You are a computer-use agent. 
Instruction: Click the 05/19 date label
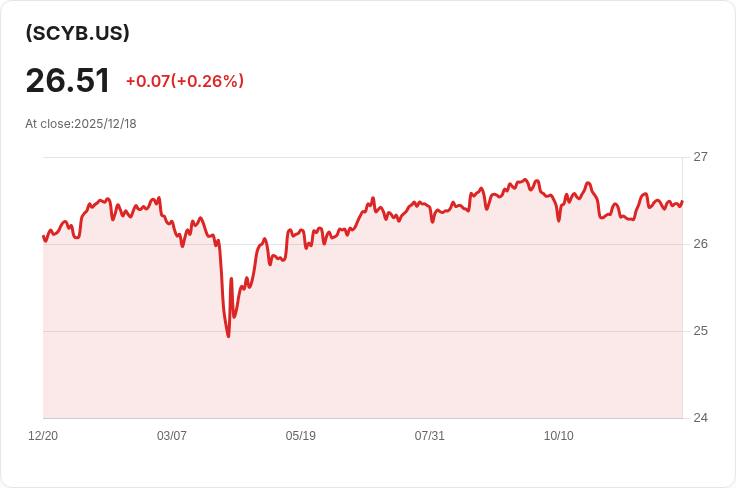pyautogui.click(x=301, y=436)
